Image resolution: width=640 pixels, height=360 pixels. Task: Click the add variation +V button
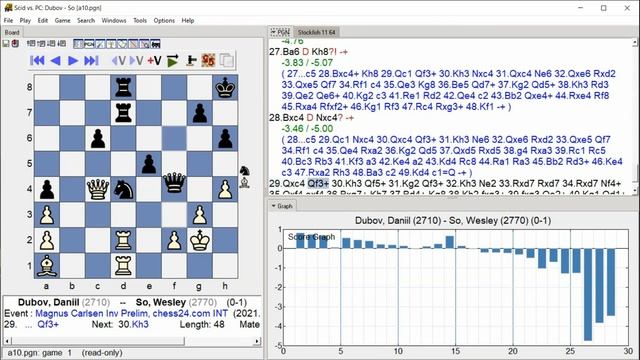pos(154,60)
